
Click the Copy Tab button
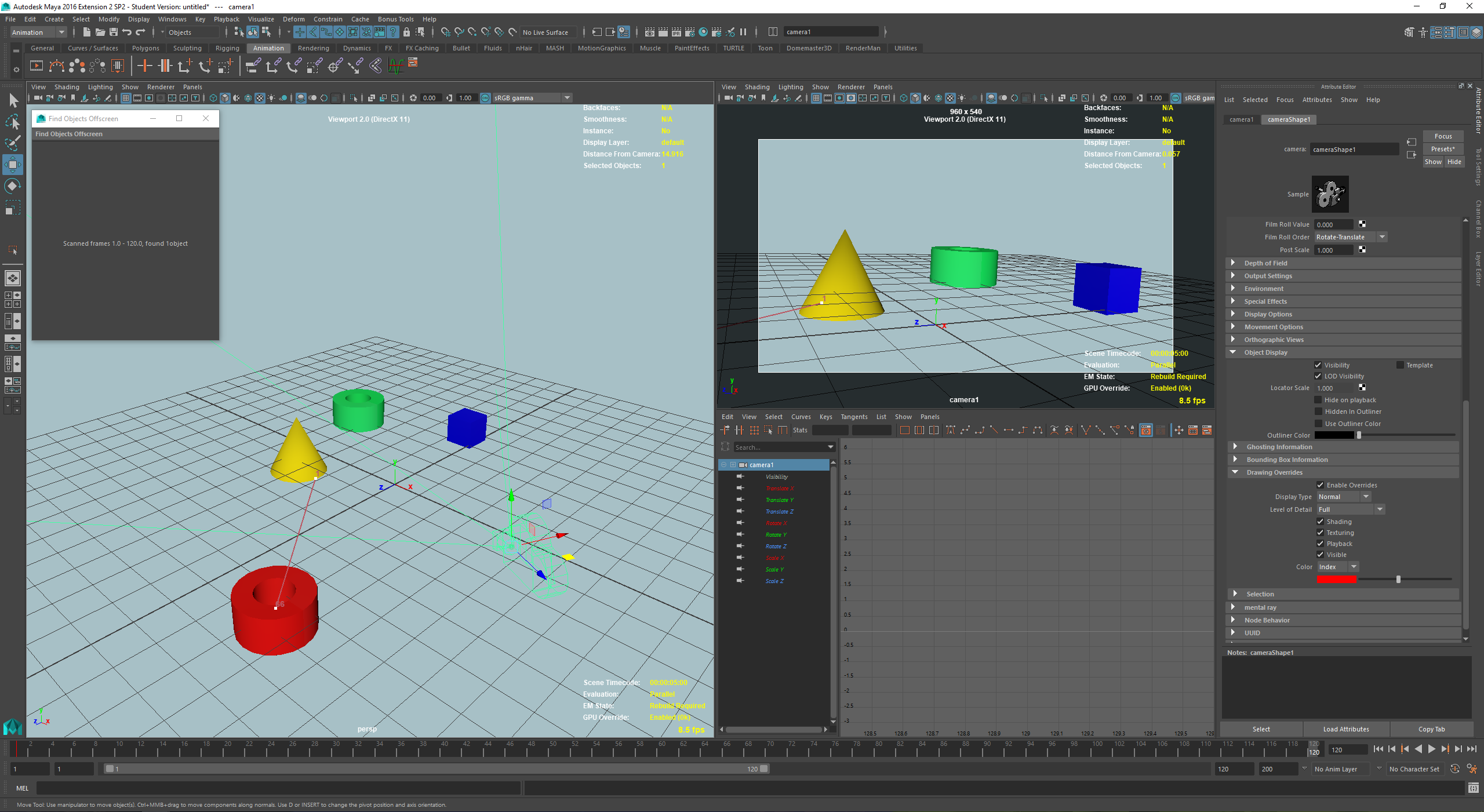1431,729
